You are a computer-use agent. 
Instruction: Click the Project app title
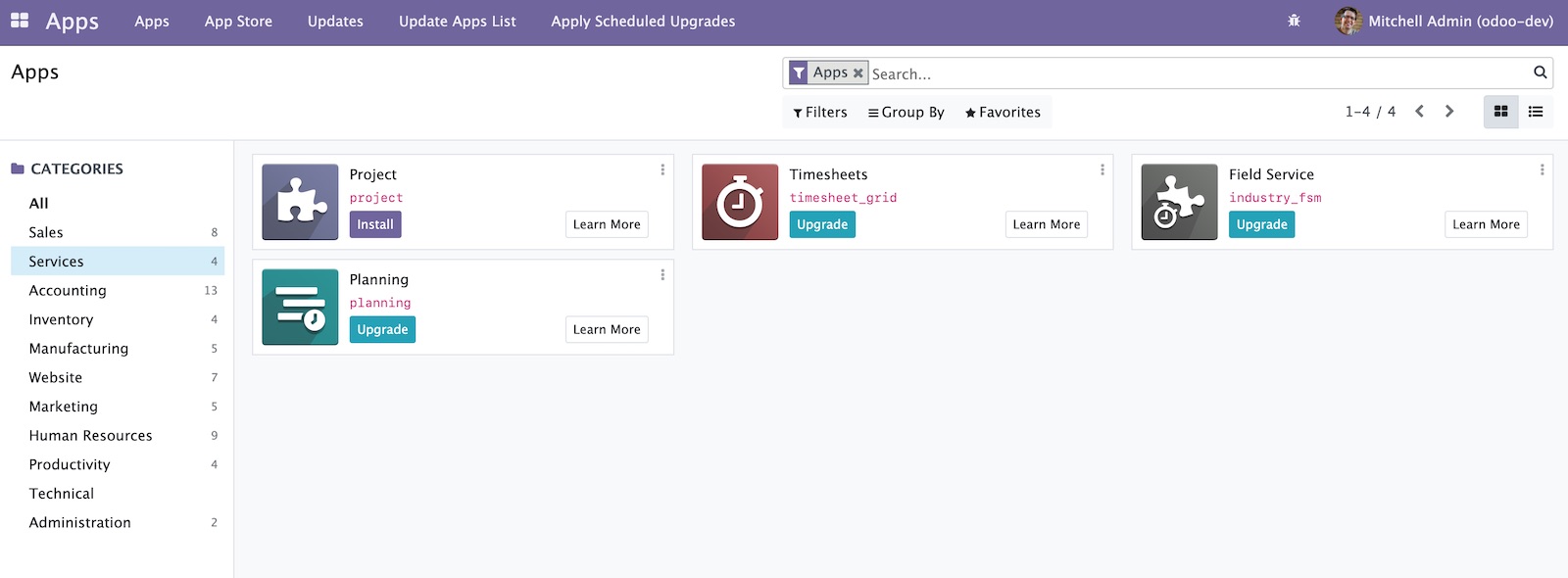tap(373, 174)
